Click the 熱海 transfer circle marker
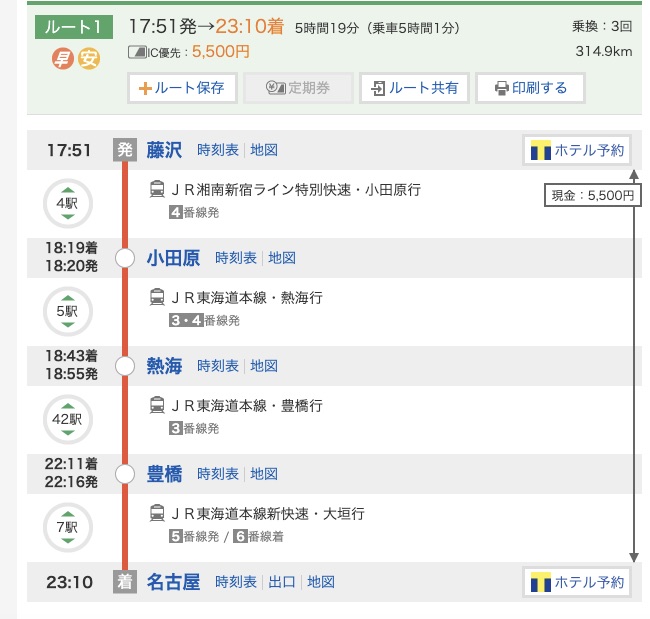 pyautogui.click(x=125, y=366)
